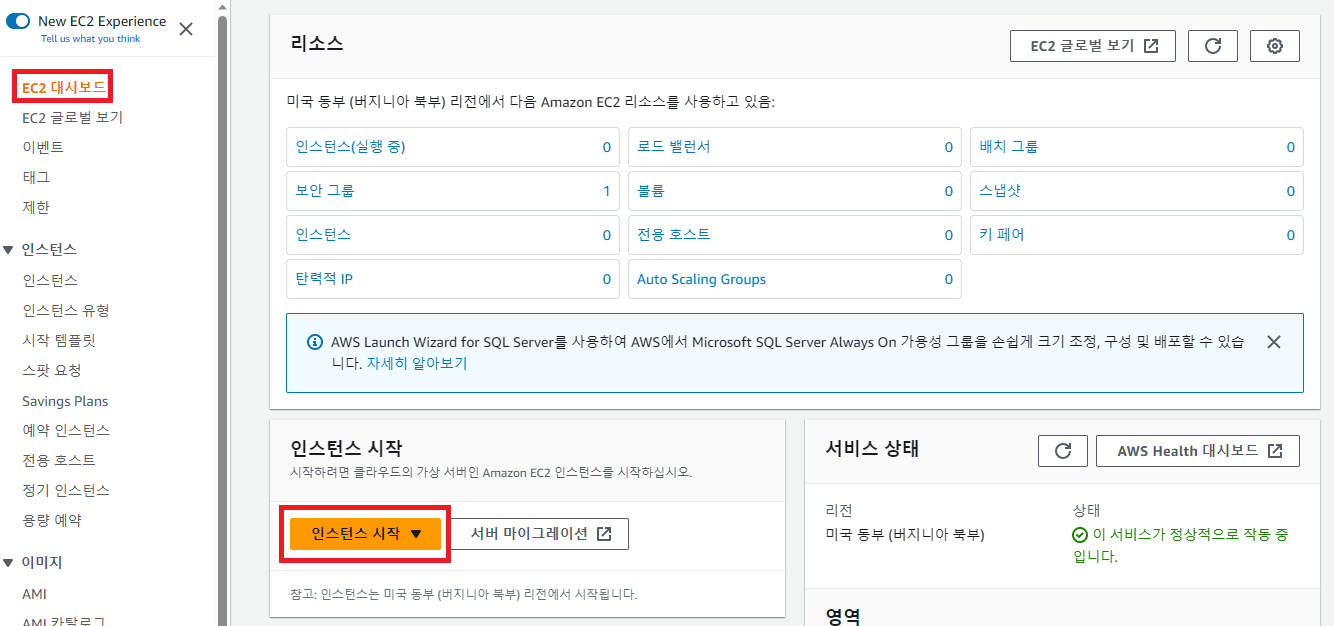Screen dimensions: 1334x626
Task: Refresh the 서비스 상태 panel
Action: 1063,451
